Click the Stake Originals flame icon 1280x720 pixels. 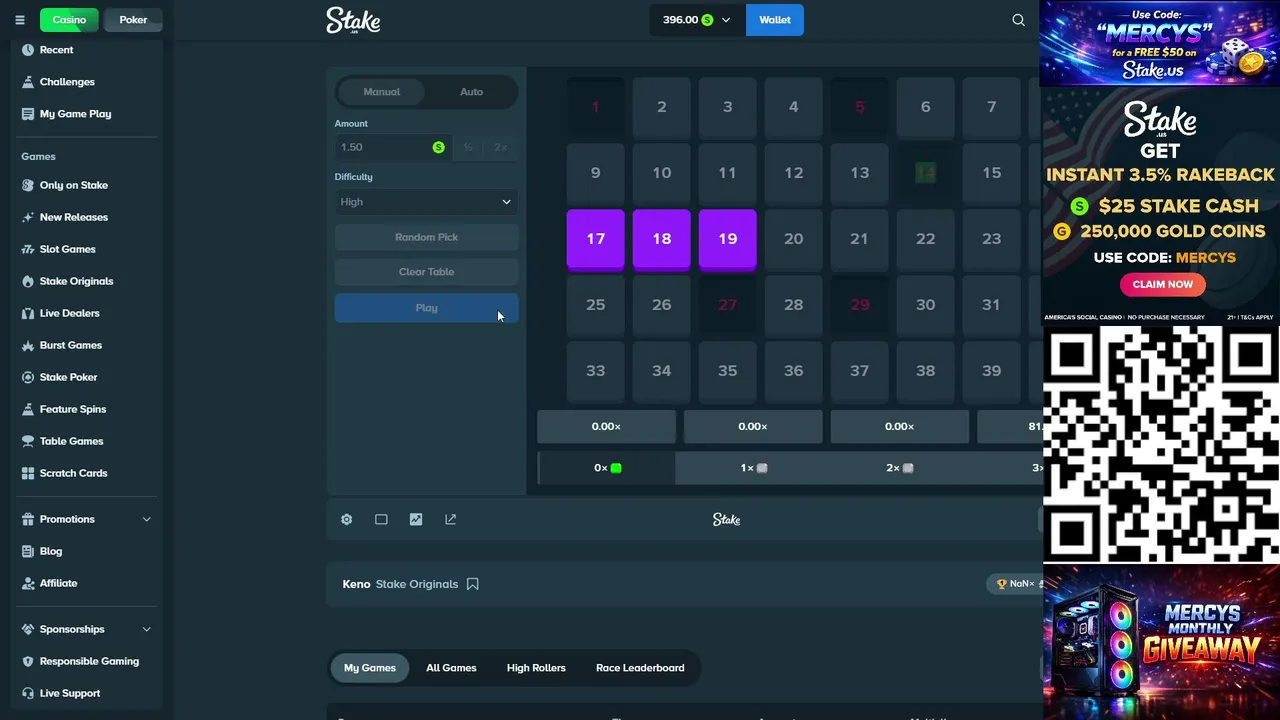tap(28, 281)
